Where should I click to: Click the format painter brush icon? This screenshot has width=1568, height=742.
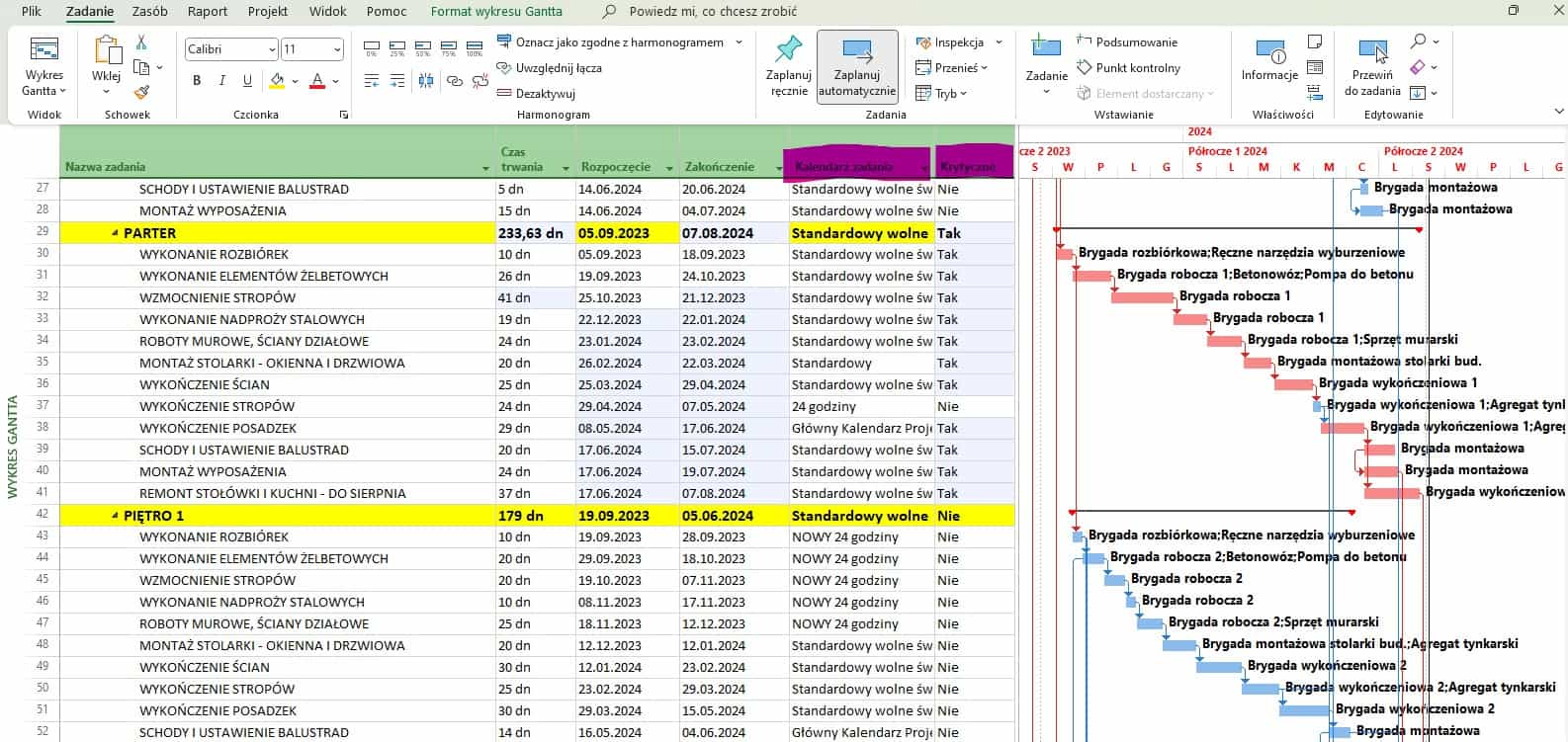click(x=141, y=92)
